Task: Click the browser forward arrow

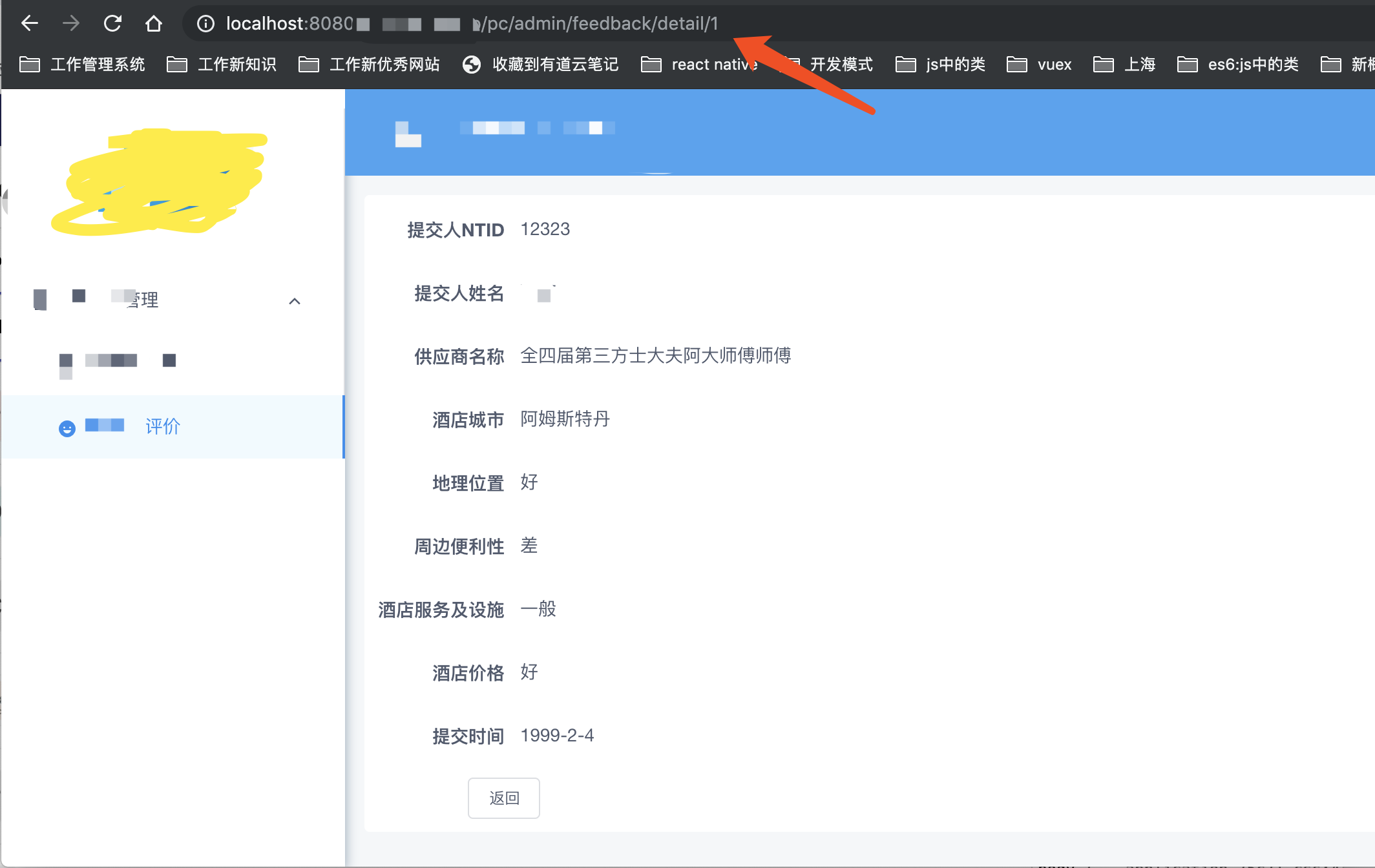Action: [x=71, y=24]
